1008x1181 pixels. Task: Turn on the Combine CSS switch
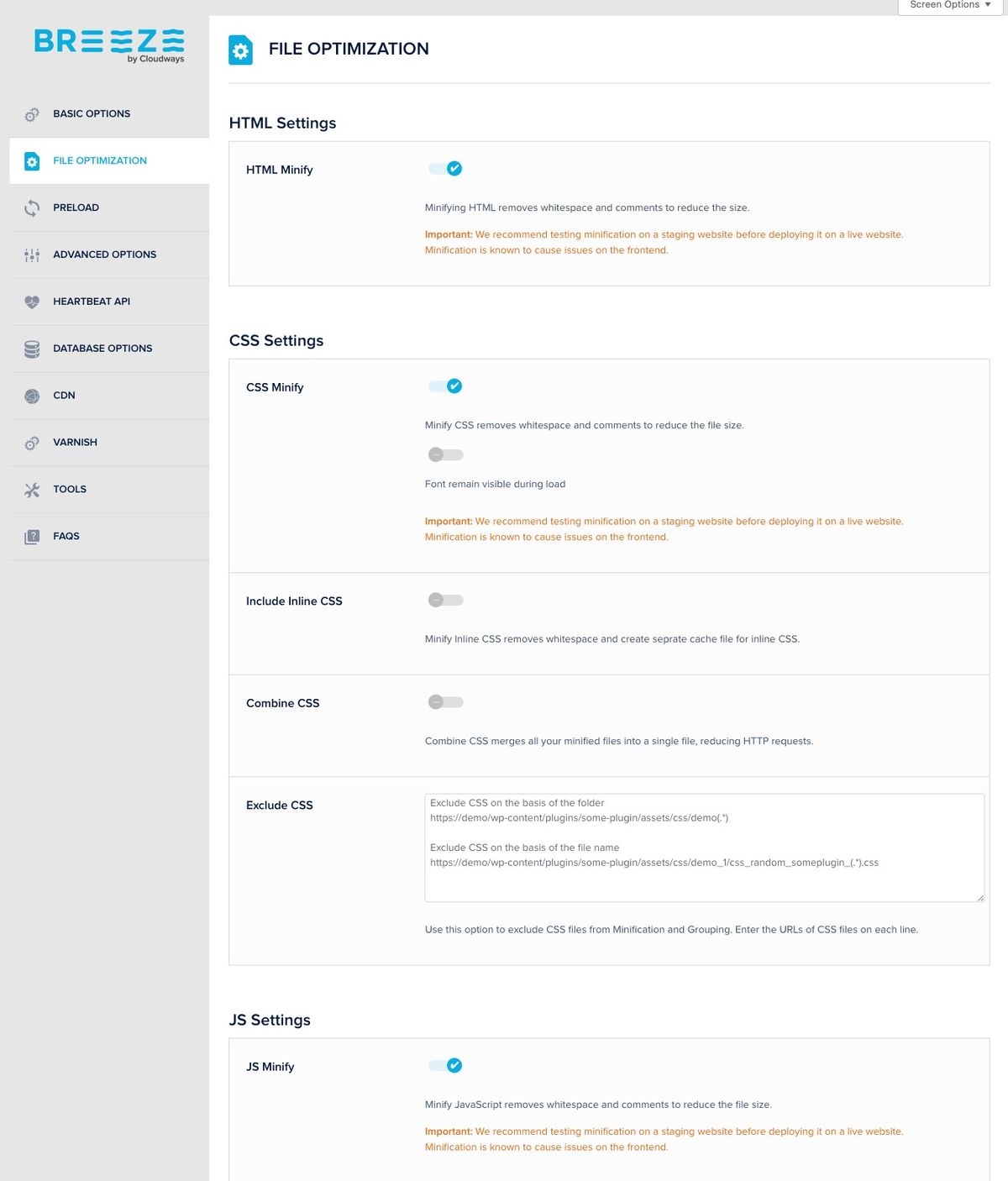click(x=445, y=702)
